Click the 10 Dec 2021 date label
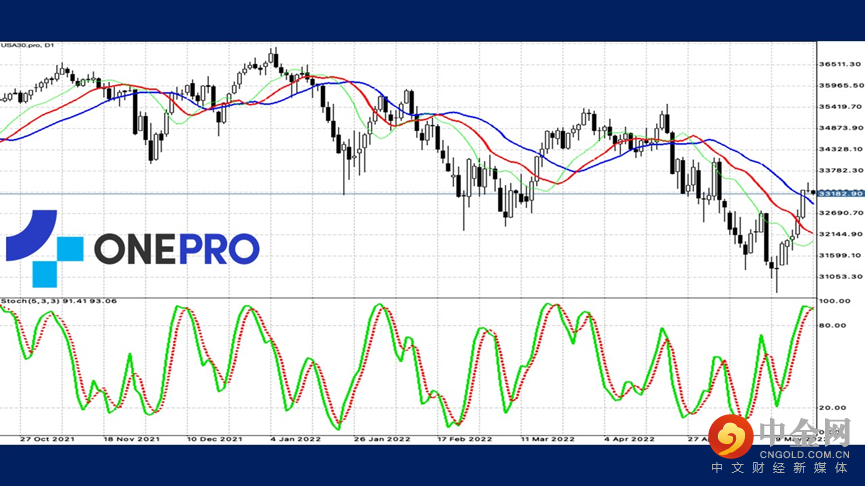This screenshot has height=486, width=865. [215, 439]
